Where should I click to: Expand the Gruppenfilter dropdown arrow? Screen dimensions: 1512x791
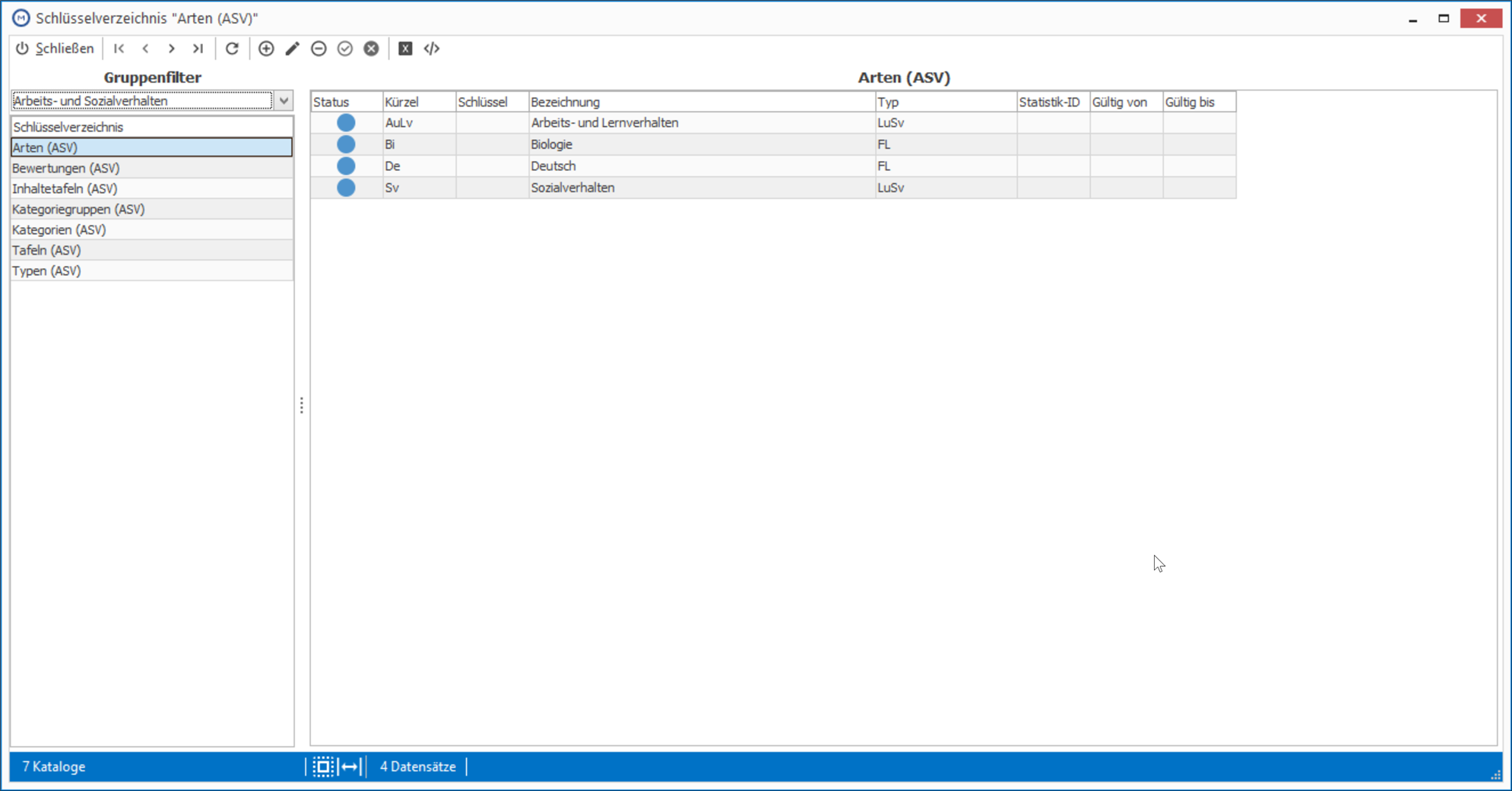[x=284, y=100]
